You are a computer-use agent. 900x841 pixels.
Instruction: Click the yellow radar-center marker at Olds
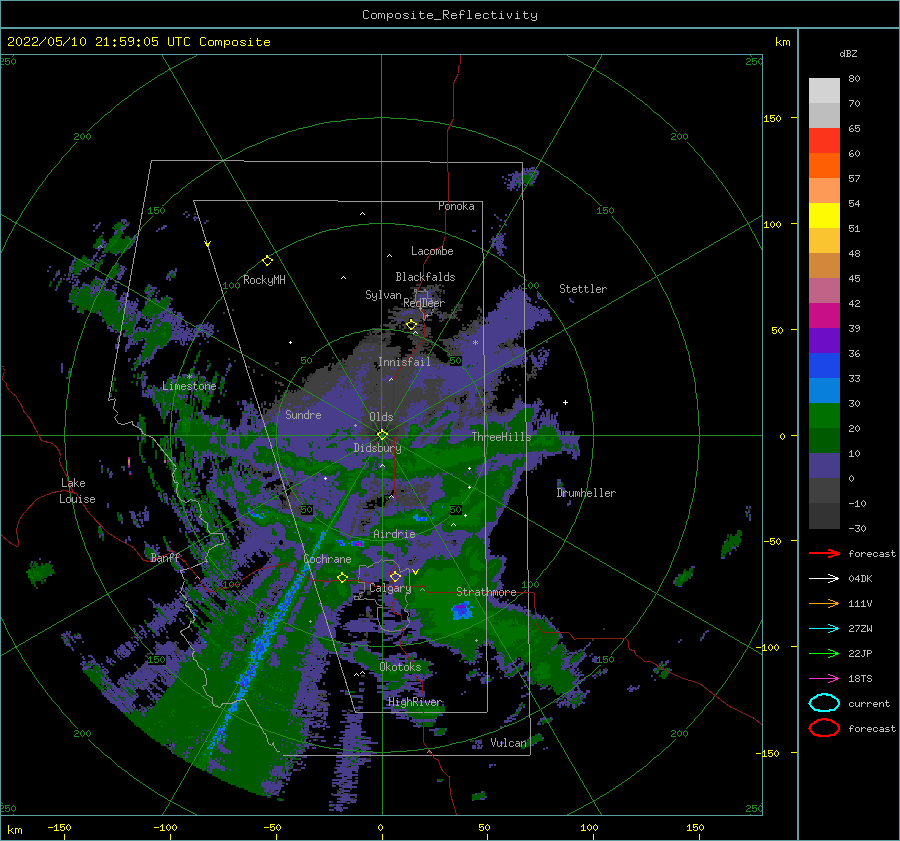382,435
